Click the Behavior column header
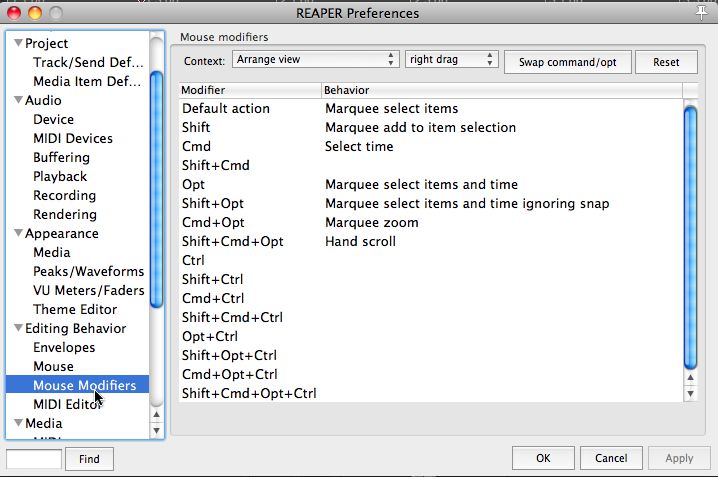Screen dimensions: 718x477 (x=502, y=90)
